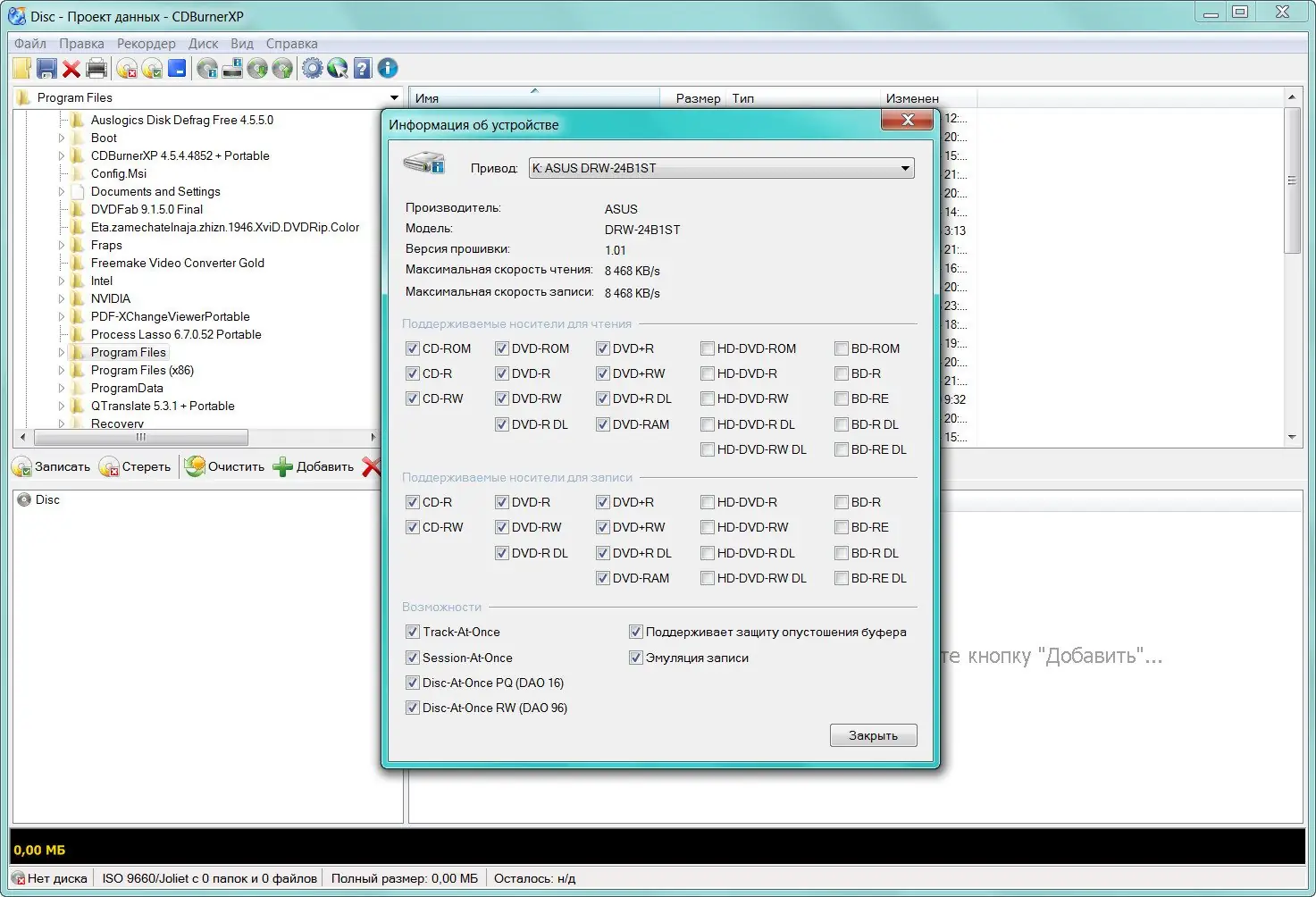Click the Стереть erase button
Screen dimensions: 1316x897
coord(135,466)
